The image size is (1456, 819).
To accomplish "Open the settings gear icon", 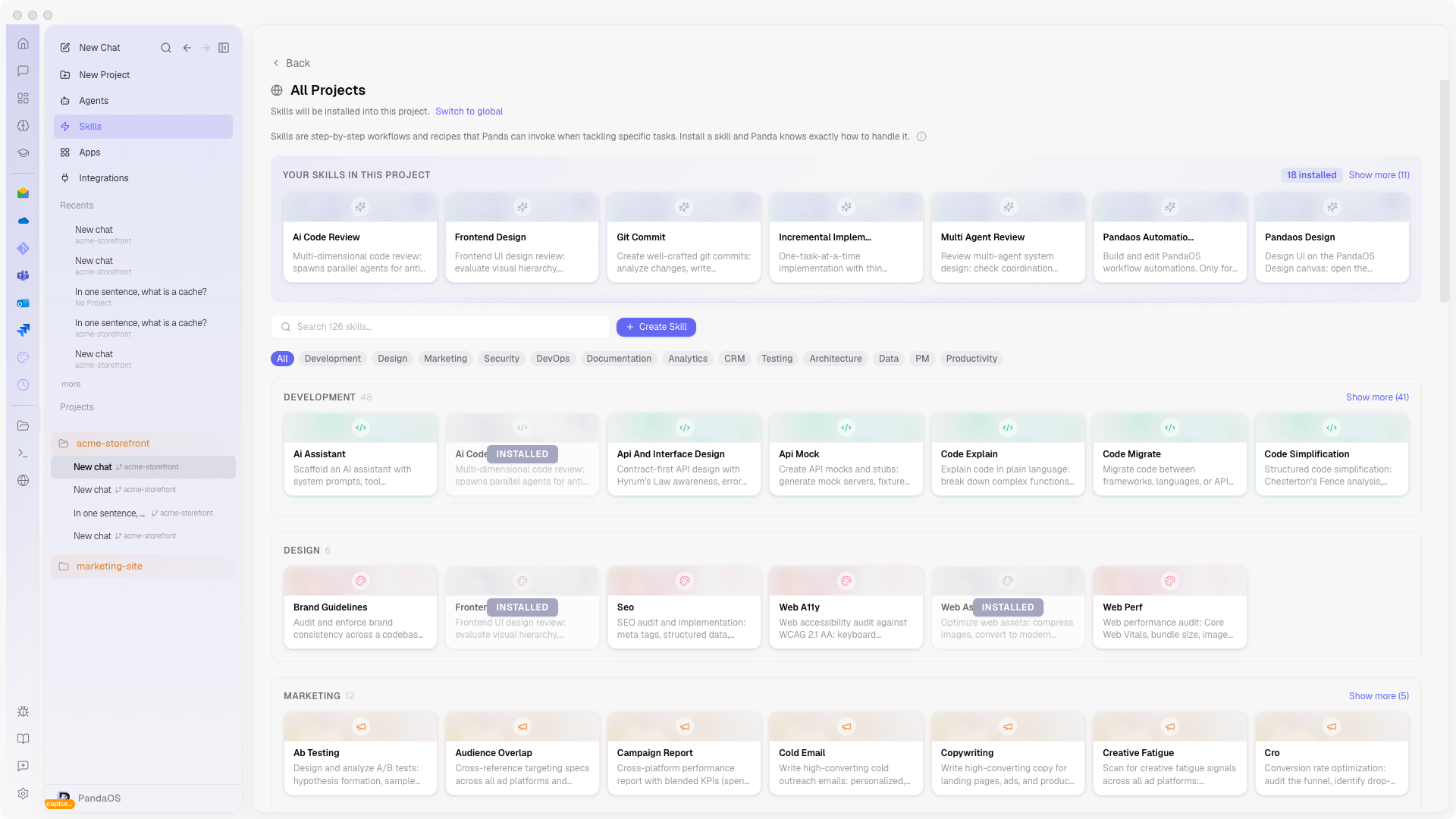I will click(23, 794).
